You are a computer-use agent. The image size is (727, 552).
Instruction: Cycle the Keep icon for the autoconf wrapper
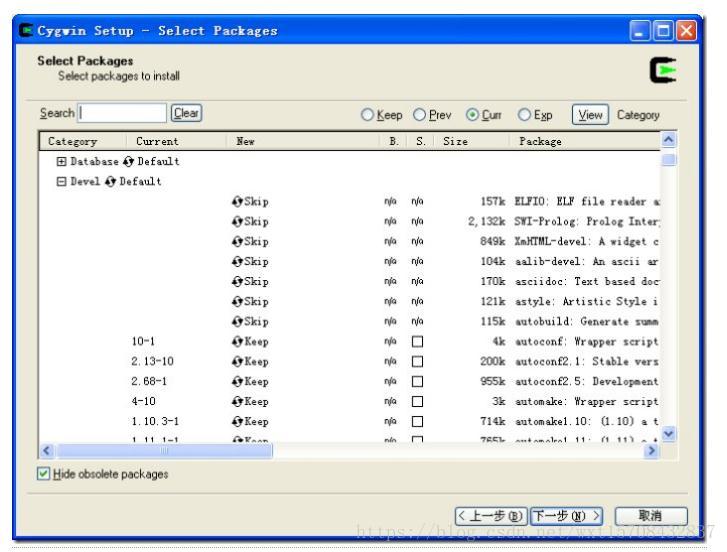coord(237,342)
